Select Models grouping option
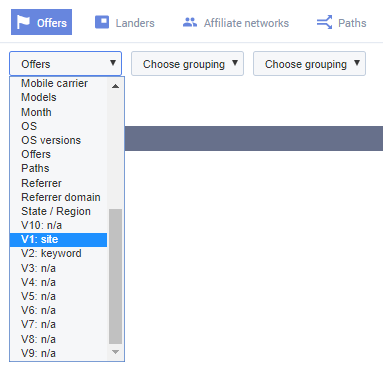Viewport: 383px width, 366px height. point(58,97)
